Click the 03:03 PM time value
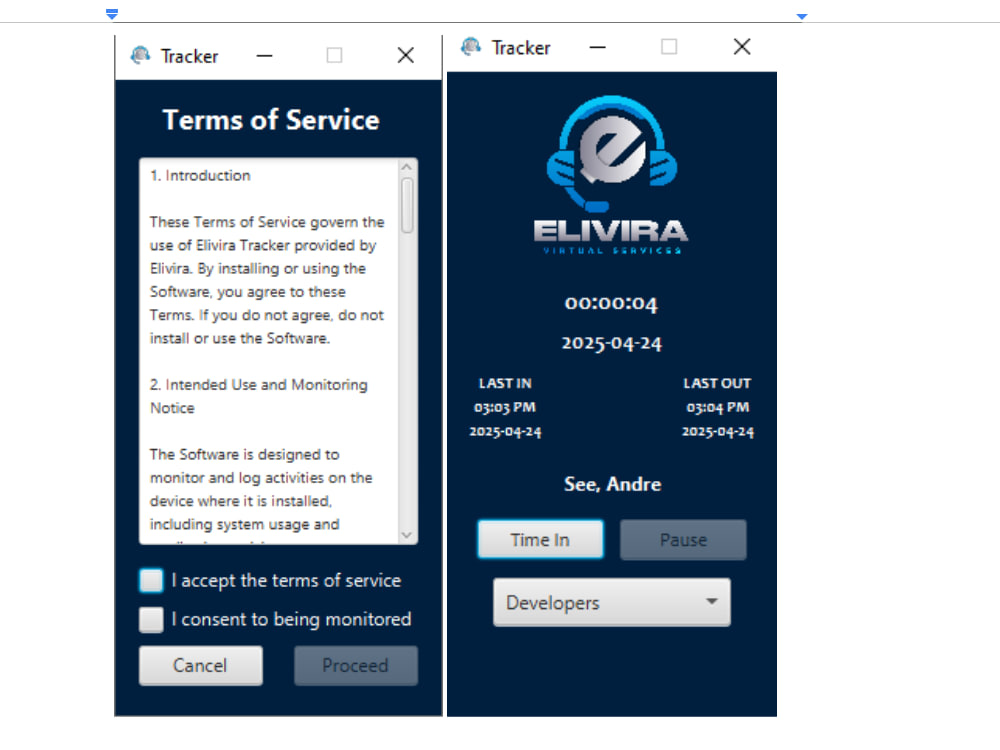This screenshot has width=1000, height=750. pyautogui.click(x=505, y=408)
